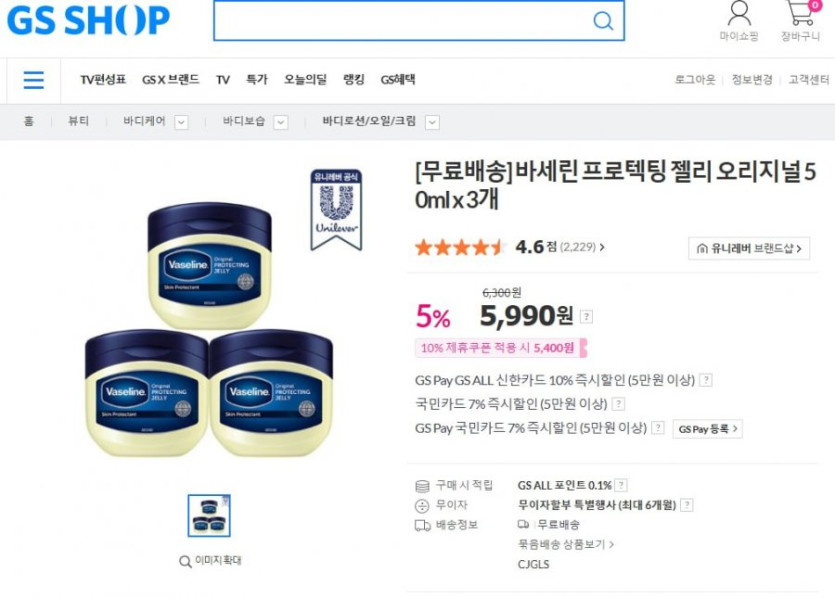Image resolution: width=835 pixels, height=598 pixels.
Task: Expand the 바디로션/오일/크림 dropdown
Action: 432,122
